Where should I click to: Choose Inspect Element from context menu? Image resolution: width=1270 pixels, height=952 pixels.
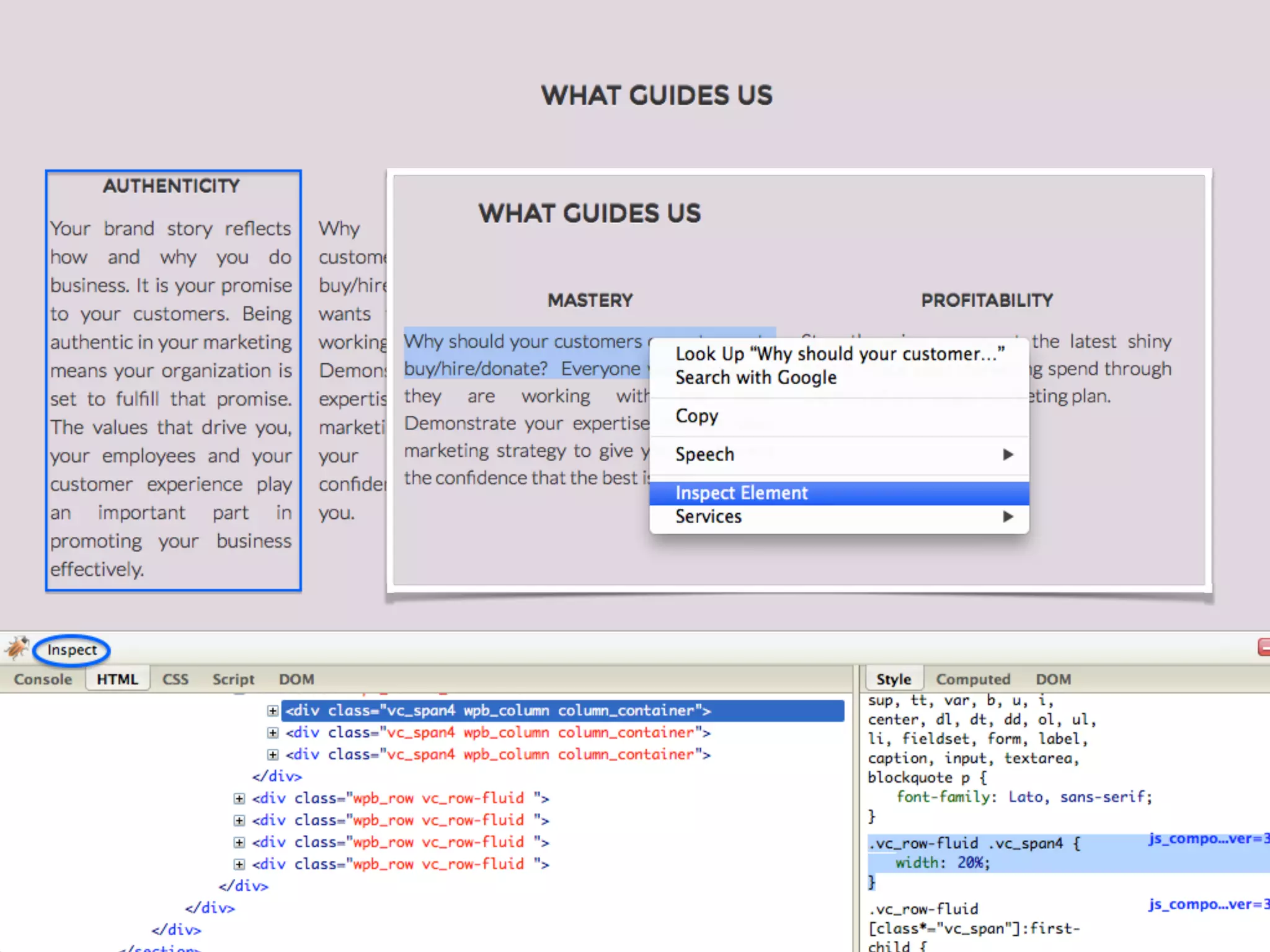coord(741,493)
